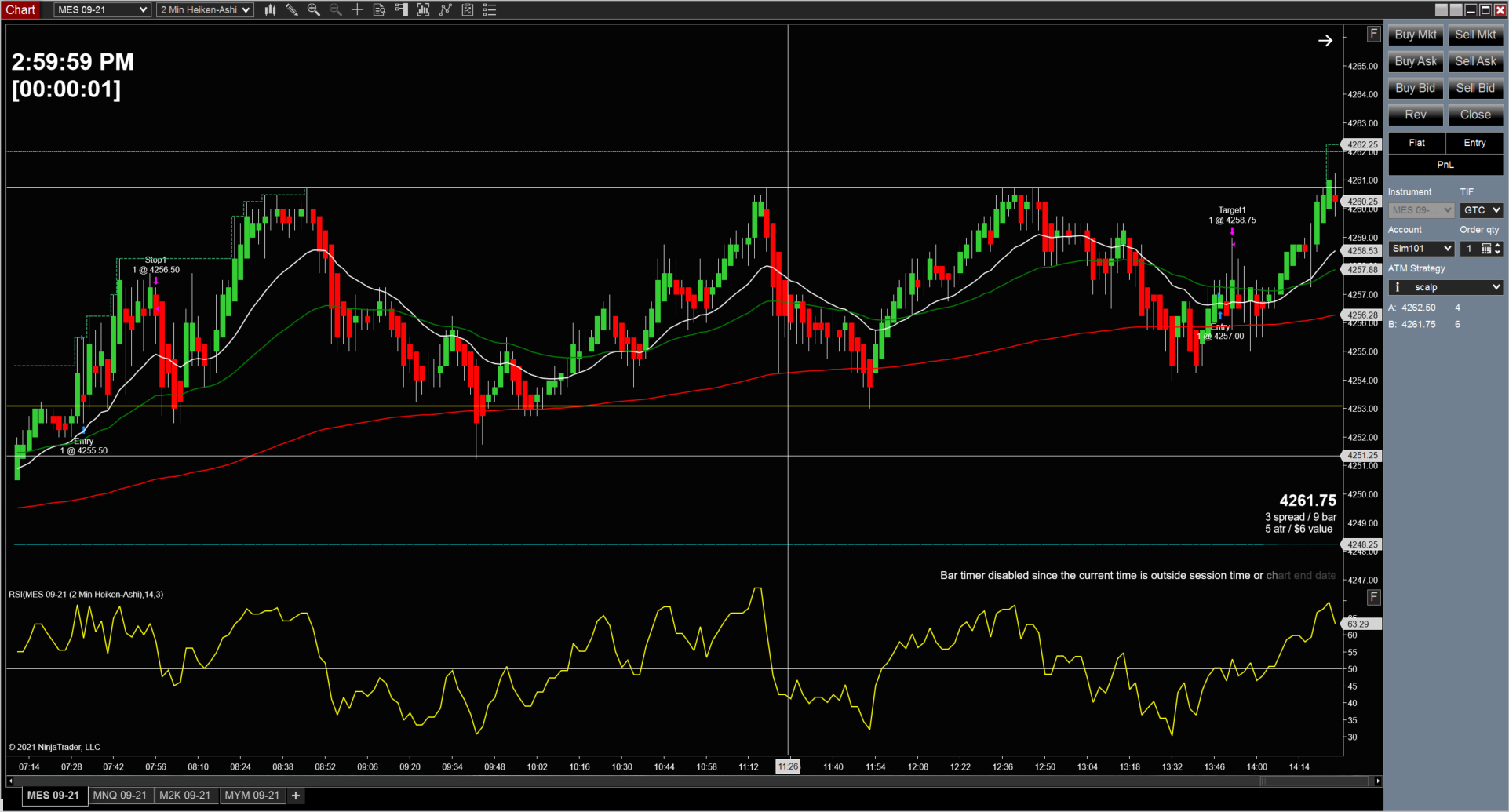Click the PnL display box
Viewport: 1509px width, 812px height.
point(1445,165)
